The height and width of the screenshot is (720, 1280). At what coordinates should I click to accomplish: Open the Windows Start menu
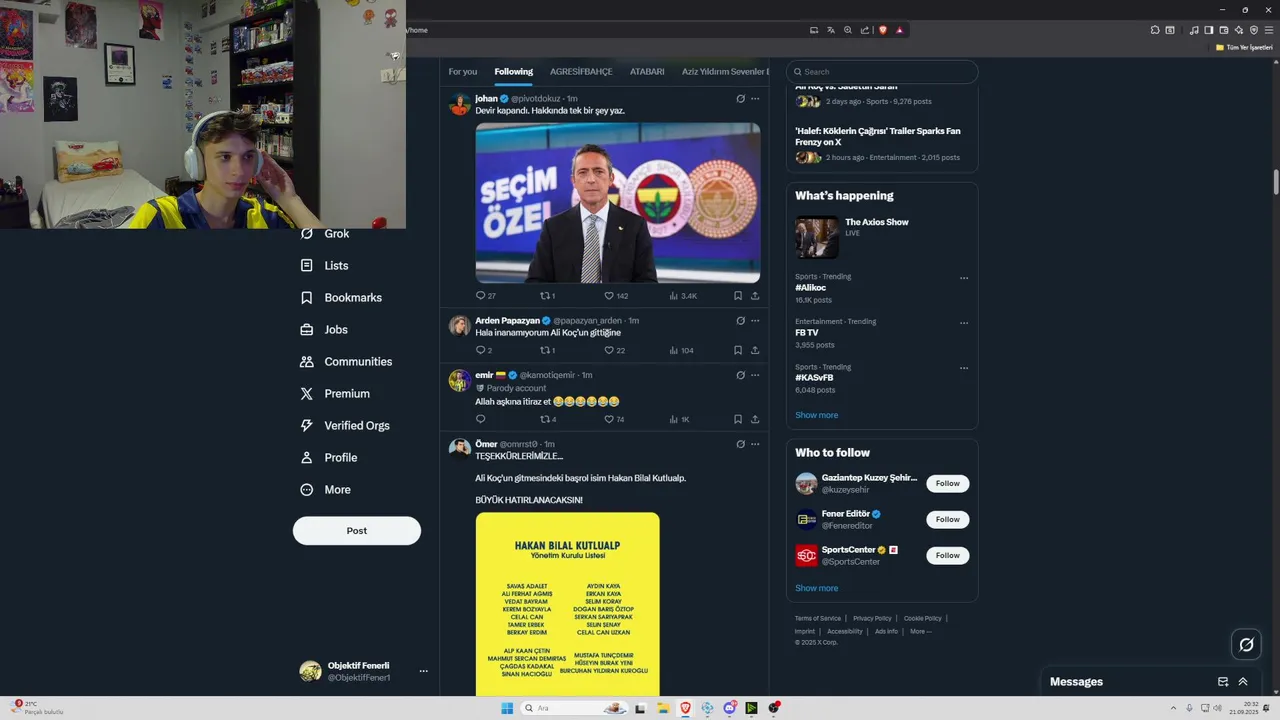coord(507,708)
